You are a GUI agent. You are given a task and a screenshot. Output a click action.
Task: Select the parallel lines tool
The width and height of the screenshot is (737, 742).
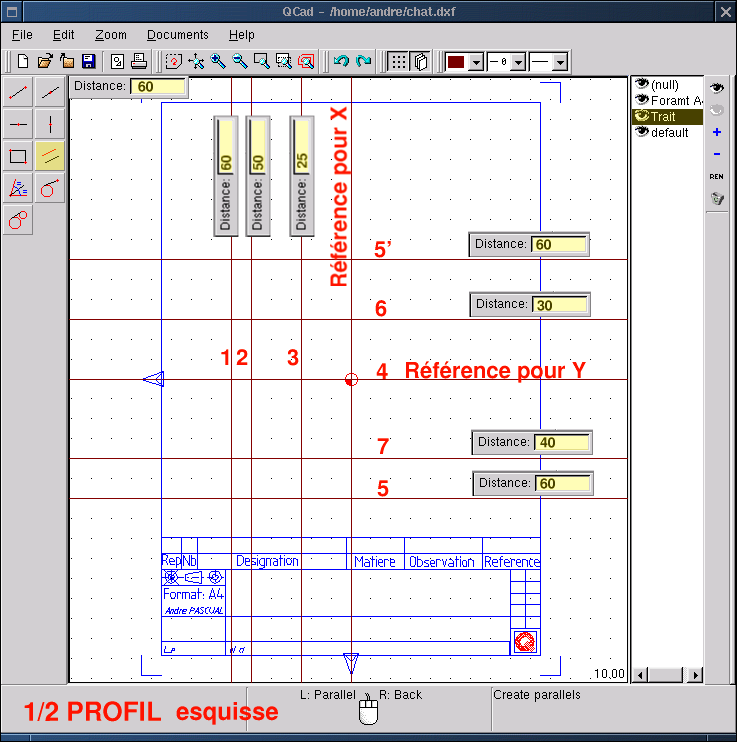pyautogui.click(x=50, y=156)
